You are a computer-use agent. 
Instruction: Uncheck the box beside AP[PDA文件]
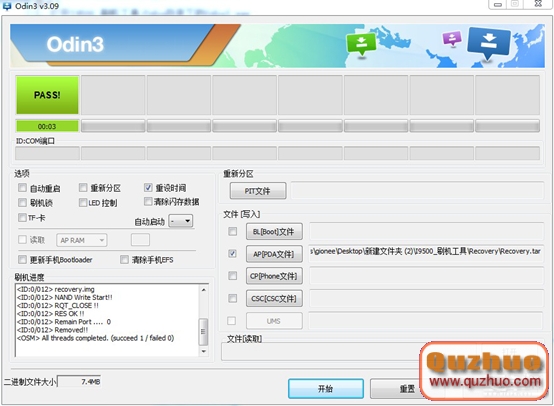click(232, 253)
